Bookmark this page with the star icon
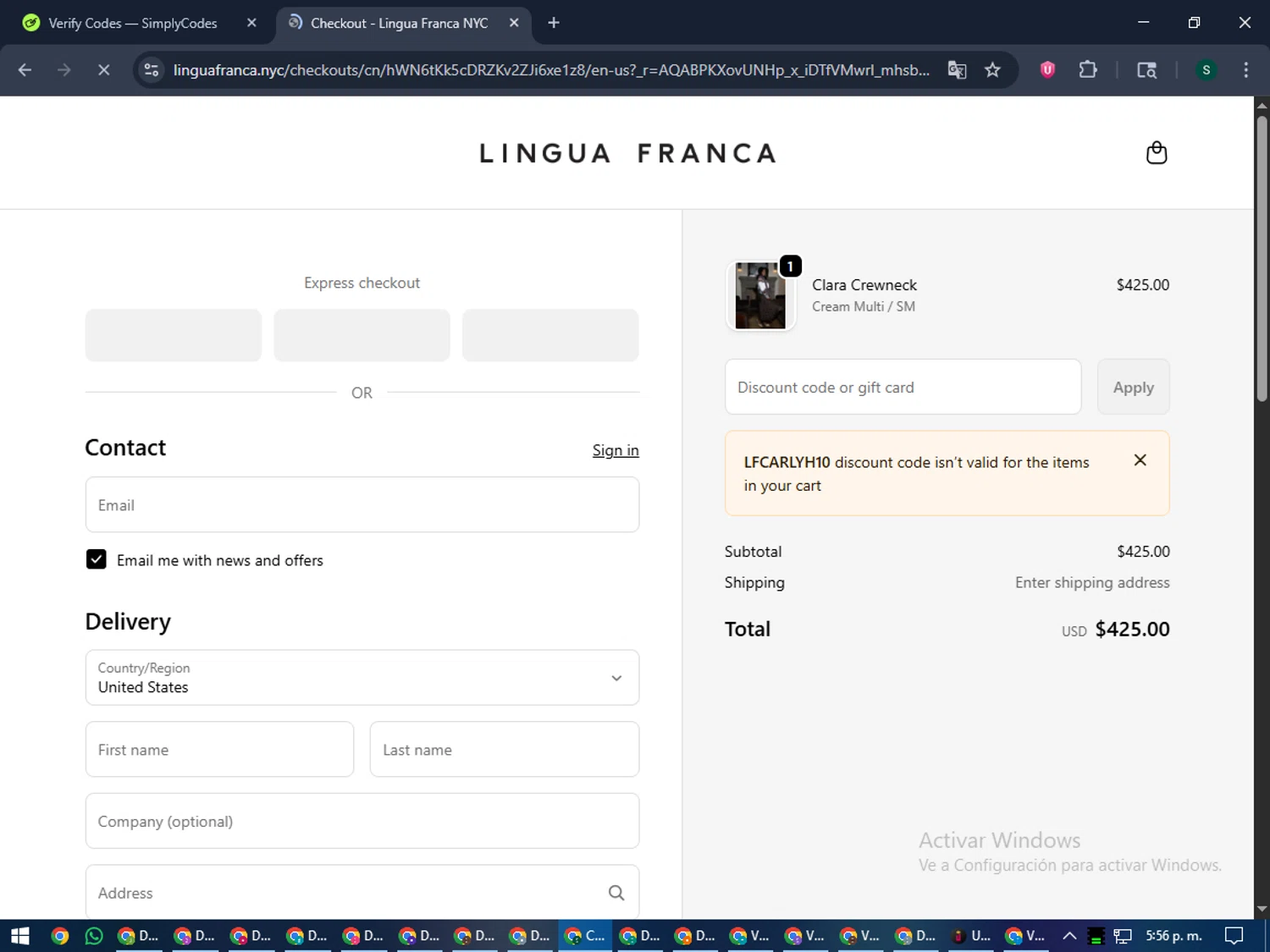Image resolution: width=1270 pixels, height=952 pixels. 992,70
